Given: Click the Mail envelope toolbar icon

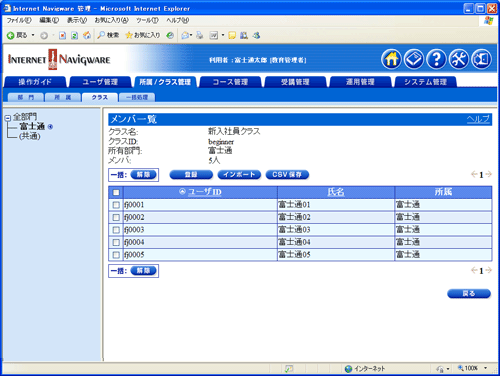Looking at the screenshot, I should (185, 35).
